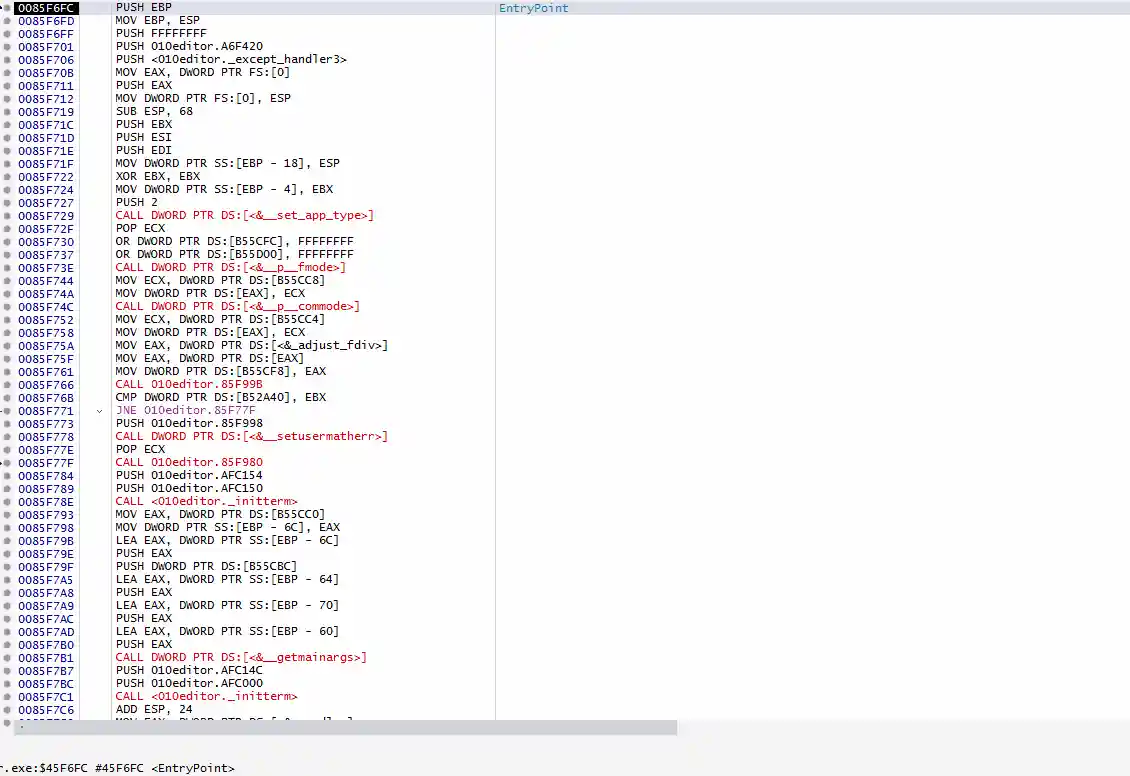1130x776 pixels.
Task: Select the address 0085F706 in the address column
Action: click(x=46, y=60)
